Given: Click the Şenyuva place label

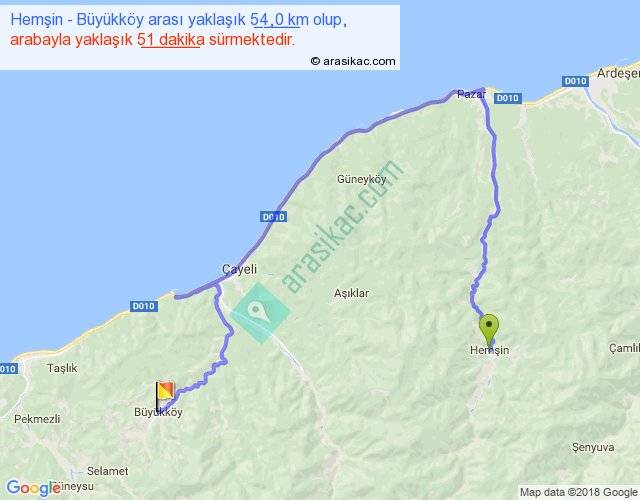Looking at the screenshot, I should click(562, 446).
